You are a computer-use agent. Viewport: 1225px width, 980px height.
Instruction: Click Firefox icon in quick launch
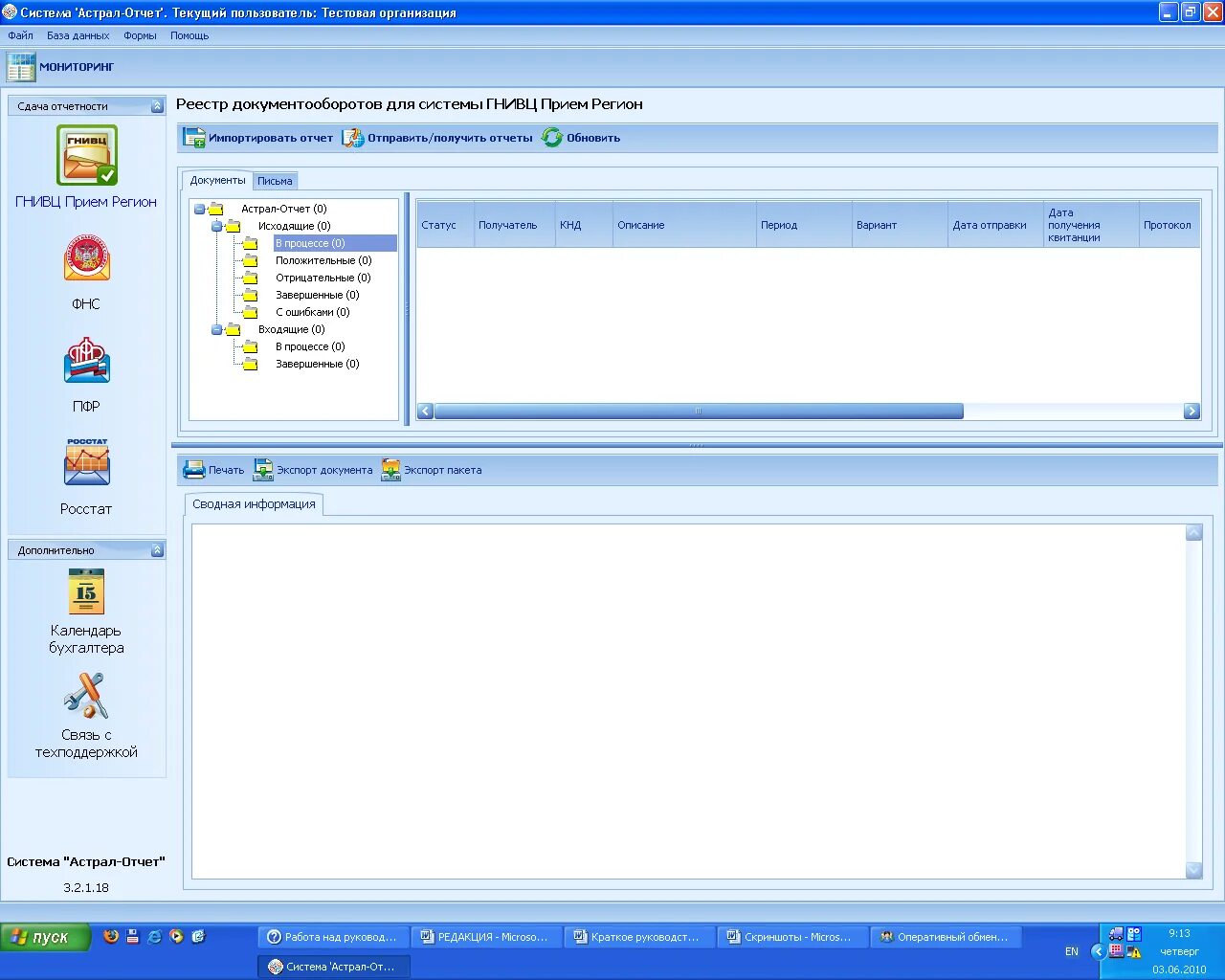point(111,937)
